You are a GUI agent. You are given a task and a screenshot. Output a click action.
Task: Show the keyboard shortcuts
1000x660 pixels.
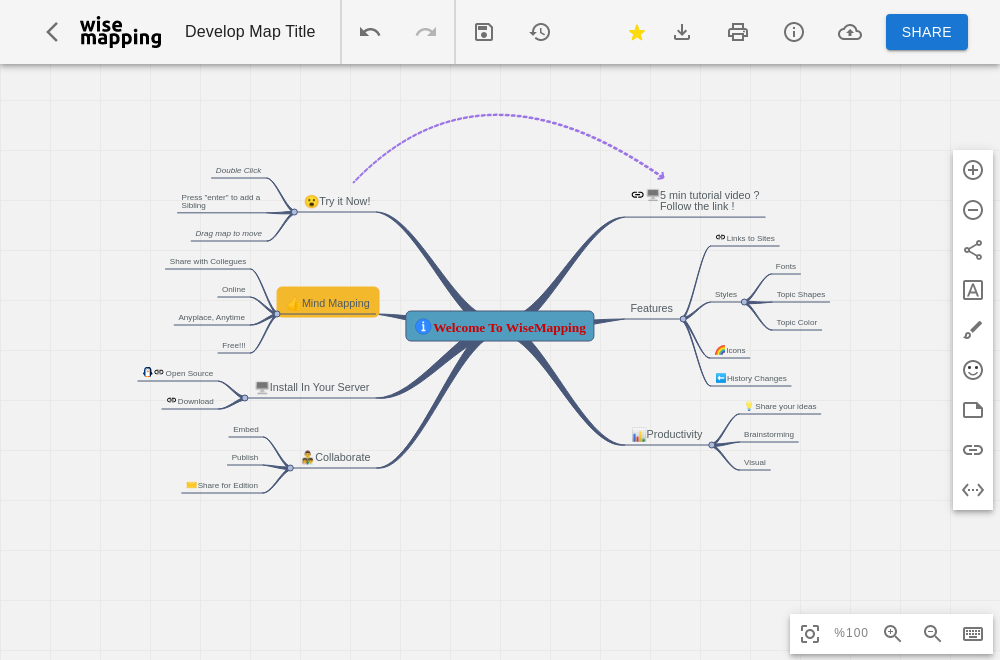pyautogui.click(x=973, y=634)
